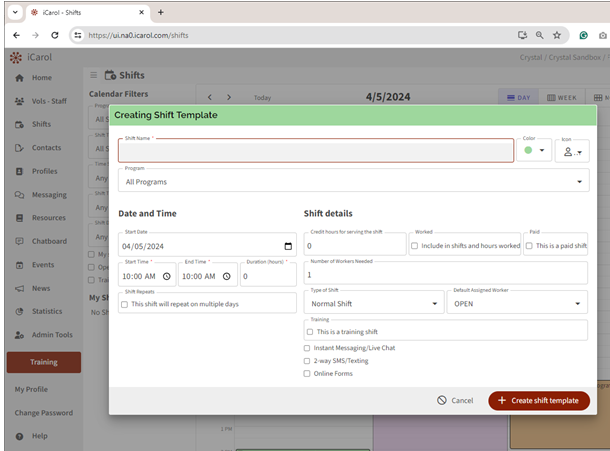Click the End Time clock icon
The height and width of the screenshot is (451, 610).
[227, 277]
